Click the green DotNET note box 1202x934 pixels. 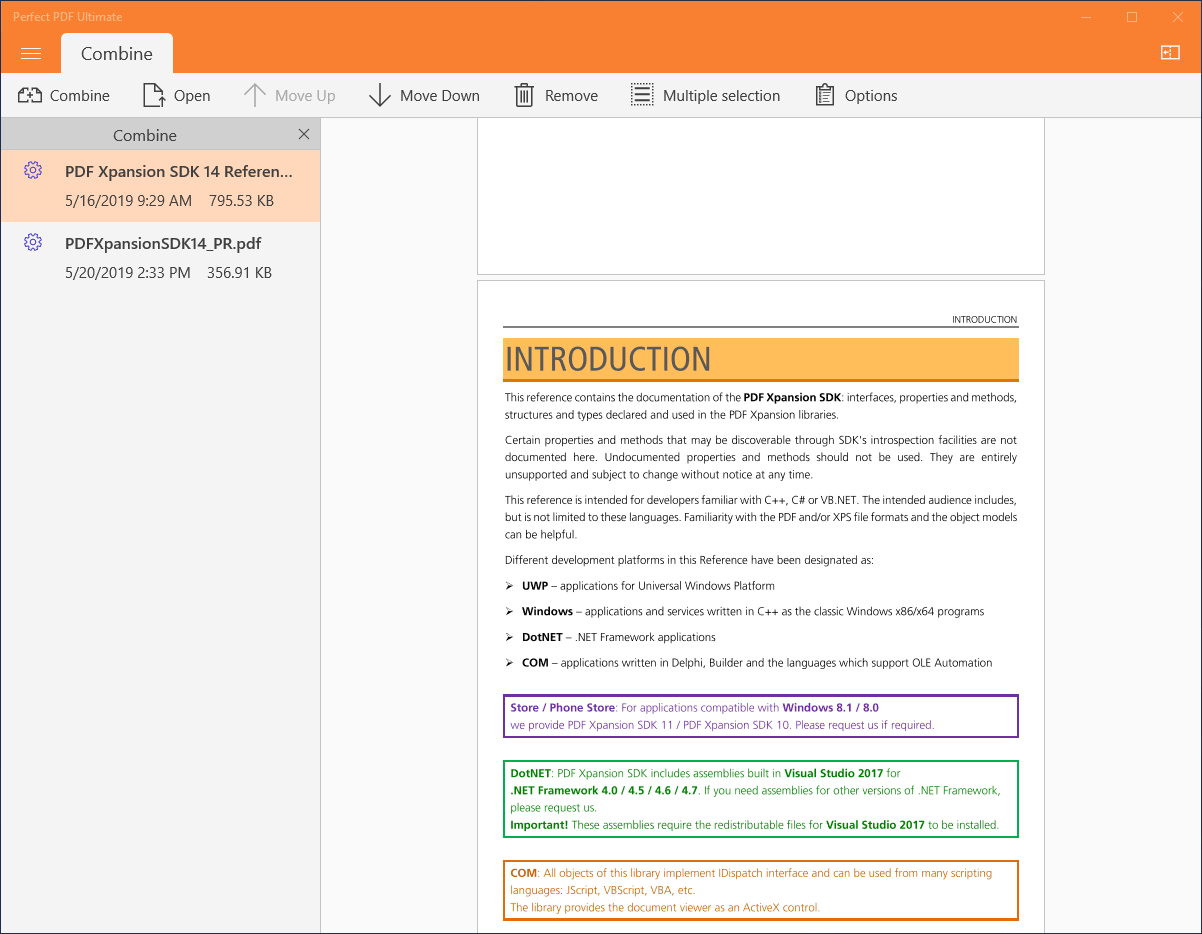coord(761,799)
